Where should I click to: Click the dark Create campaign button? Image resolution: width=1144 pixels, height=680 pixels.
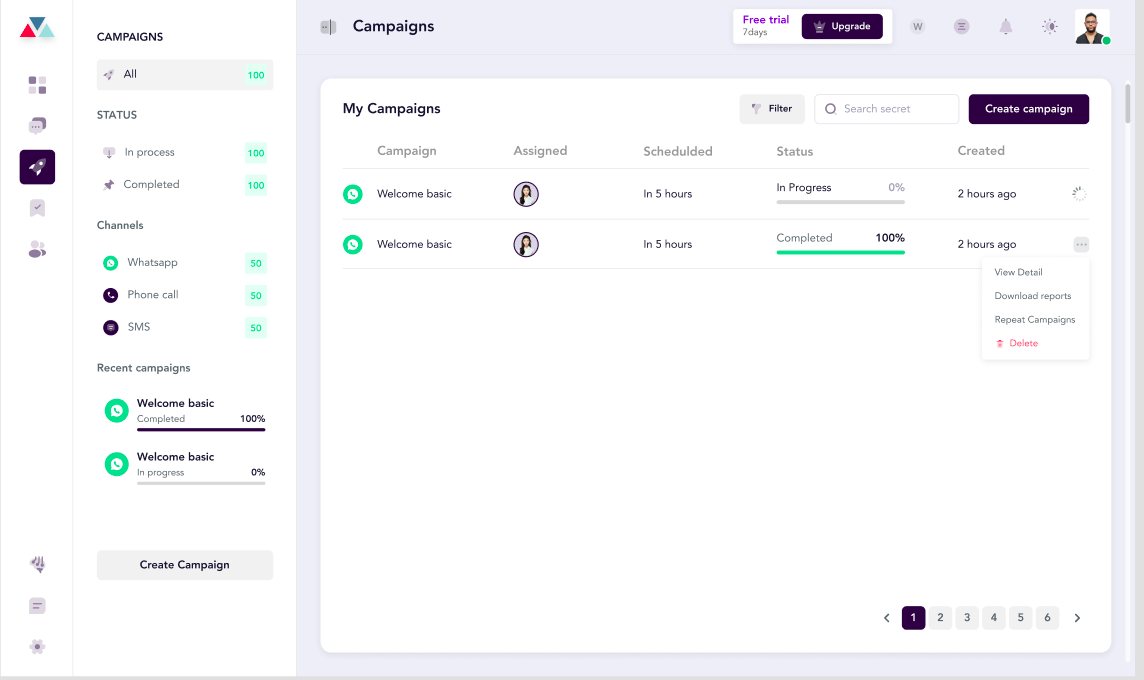point(1029,109)
